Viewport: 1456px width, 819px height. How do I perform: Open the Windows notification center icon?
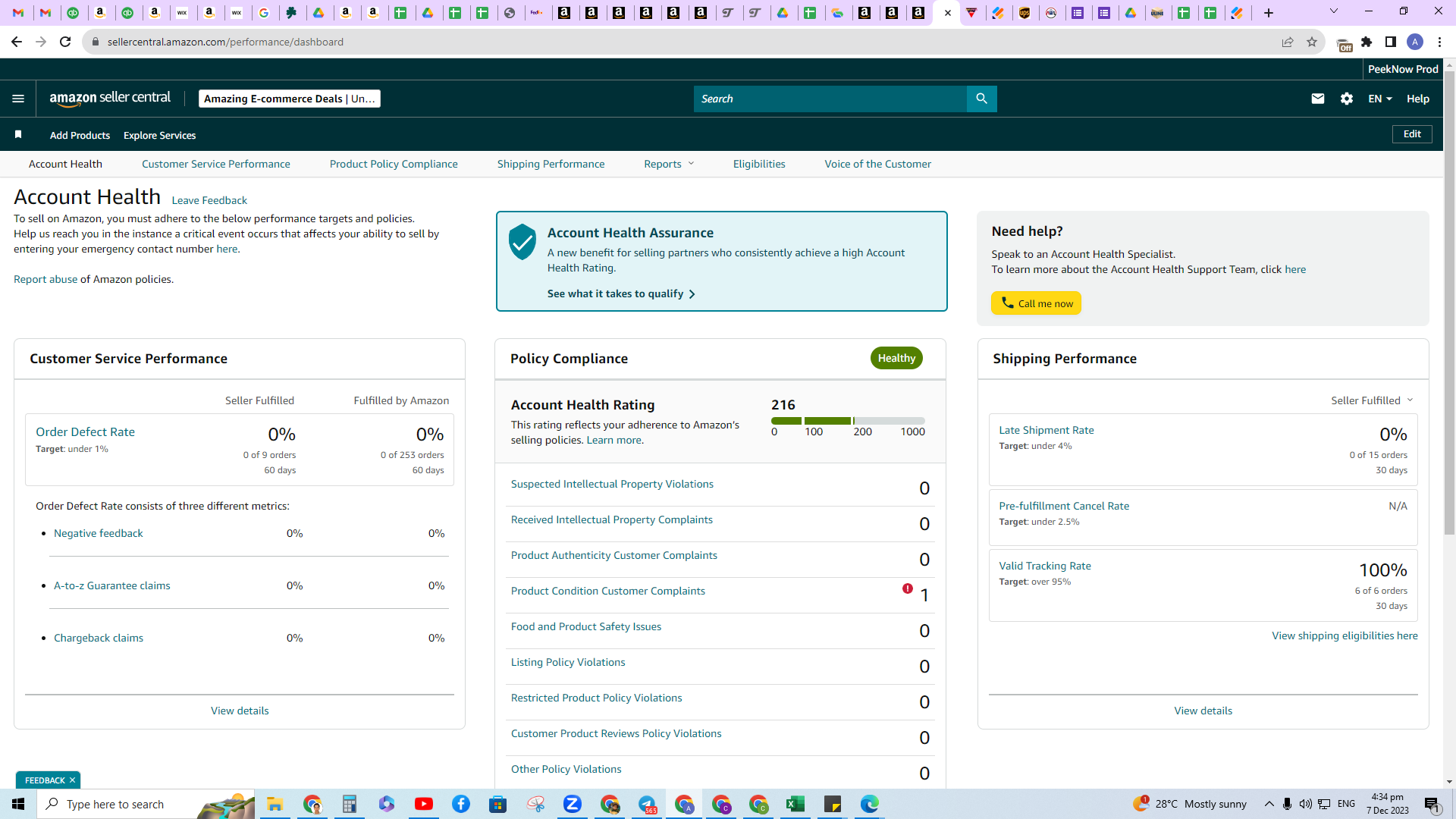coord(1432,804)
